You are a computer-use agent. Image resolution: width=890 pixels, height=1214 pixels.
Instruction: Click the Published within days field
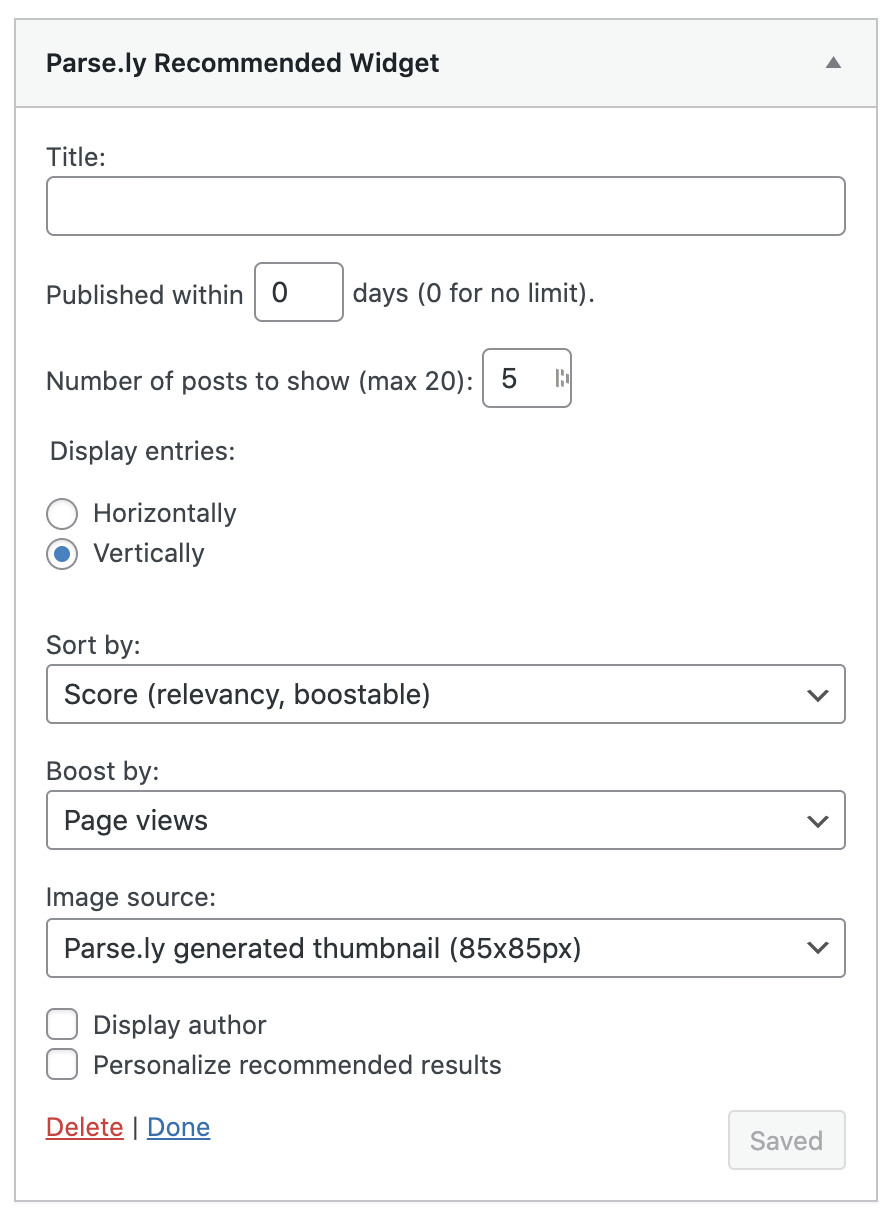click(298, 292)
